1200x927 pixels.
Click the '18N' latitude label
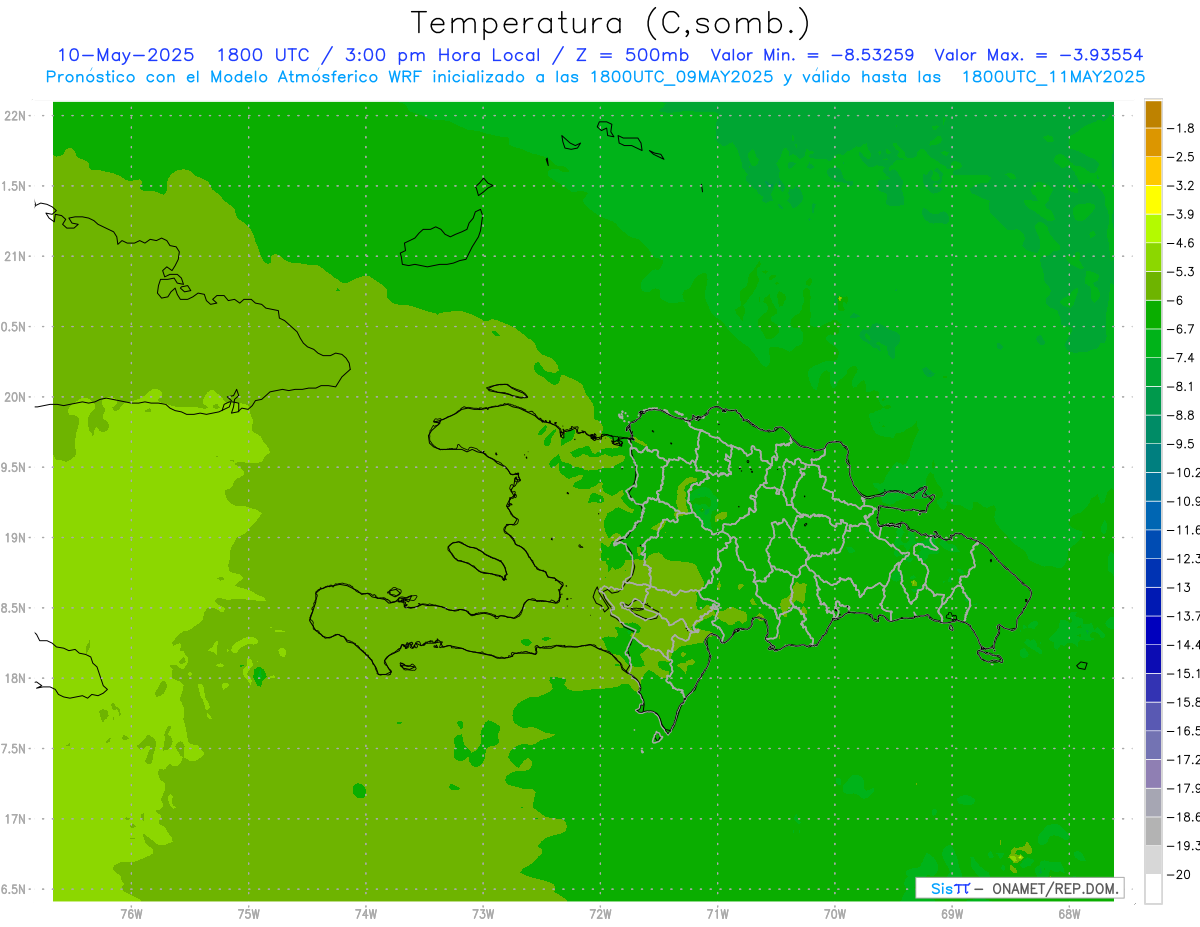(x=14, y=678)
